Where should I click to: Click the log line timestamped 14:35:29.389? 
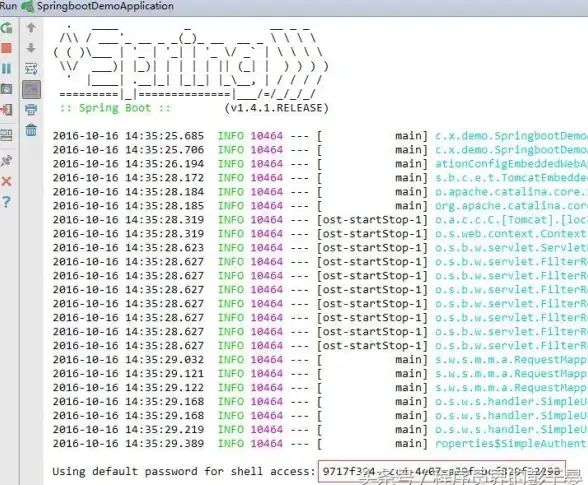320,444
